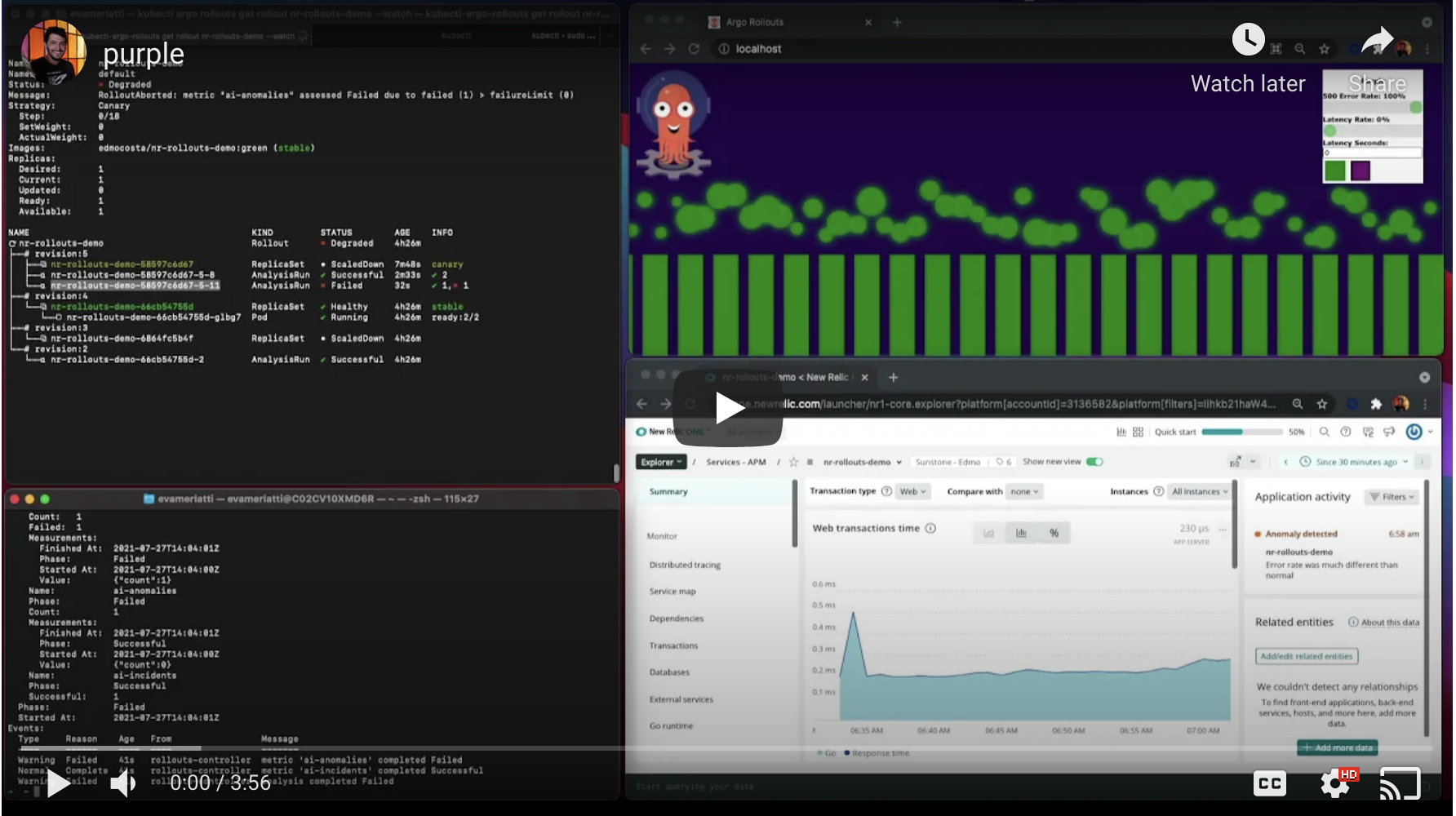This screenshot has width=1456, height=816.
Task: Select Distributed tracing in the sidebar
Action: [x=685, y=565]
